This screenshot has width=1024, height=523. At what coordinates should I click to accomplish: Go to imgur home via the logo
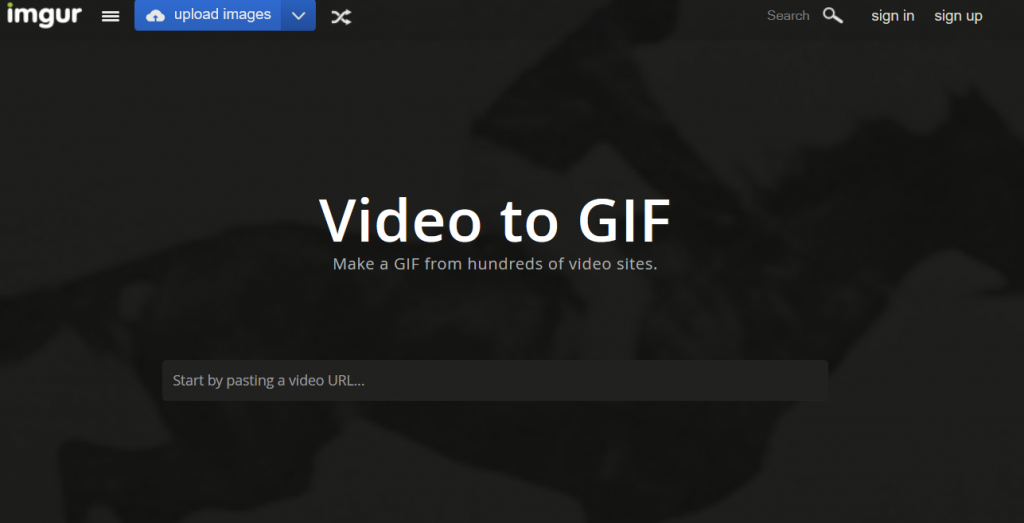click(44, 15)
